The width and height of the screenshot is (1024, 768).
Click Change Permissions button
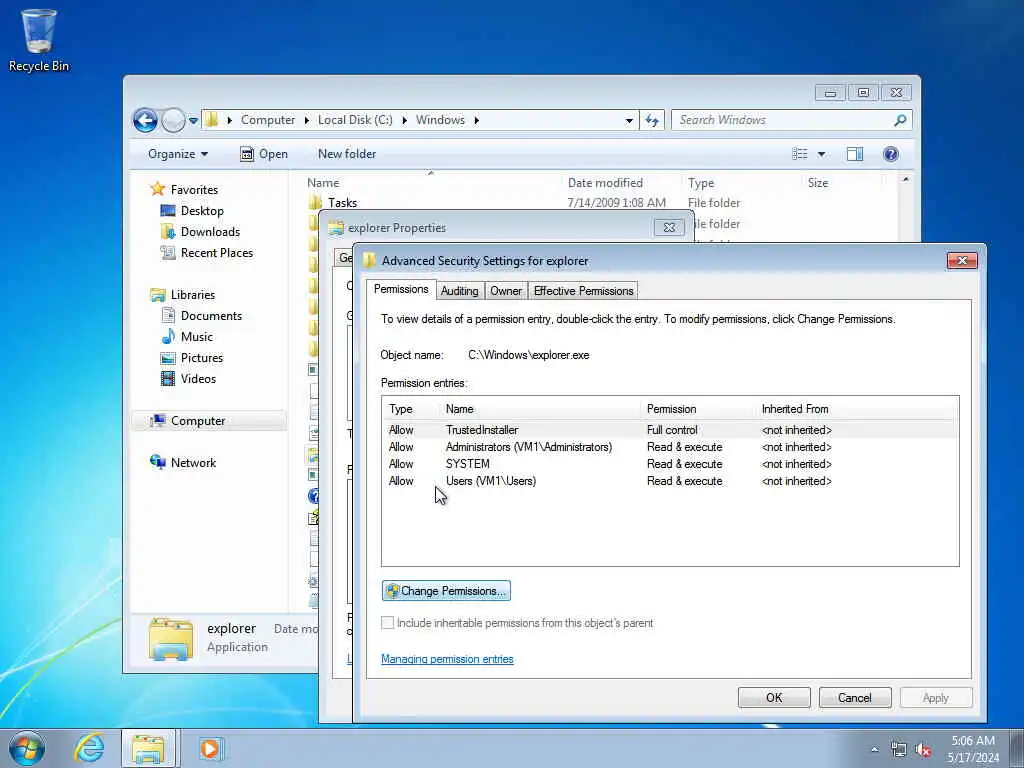pyautogui.click(x=446, y=591)
